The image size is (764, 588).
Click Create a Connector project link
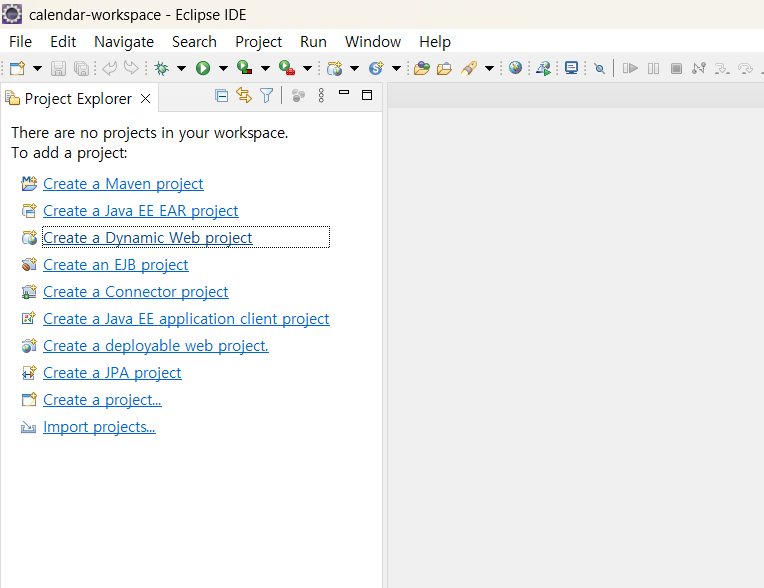click(x=135, y=291)
